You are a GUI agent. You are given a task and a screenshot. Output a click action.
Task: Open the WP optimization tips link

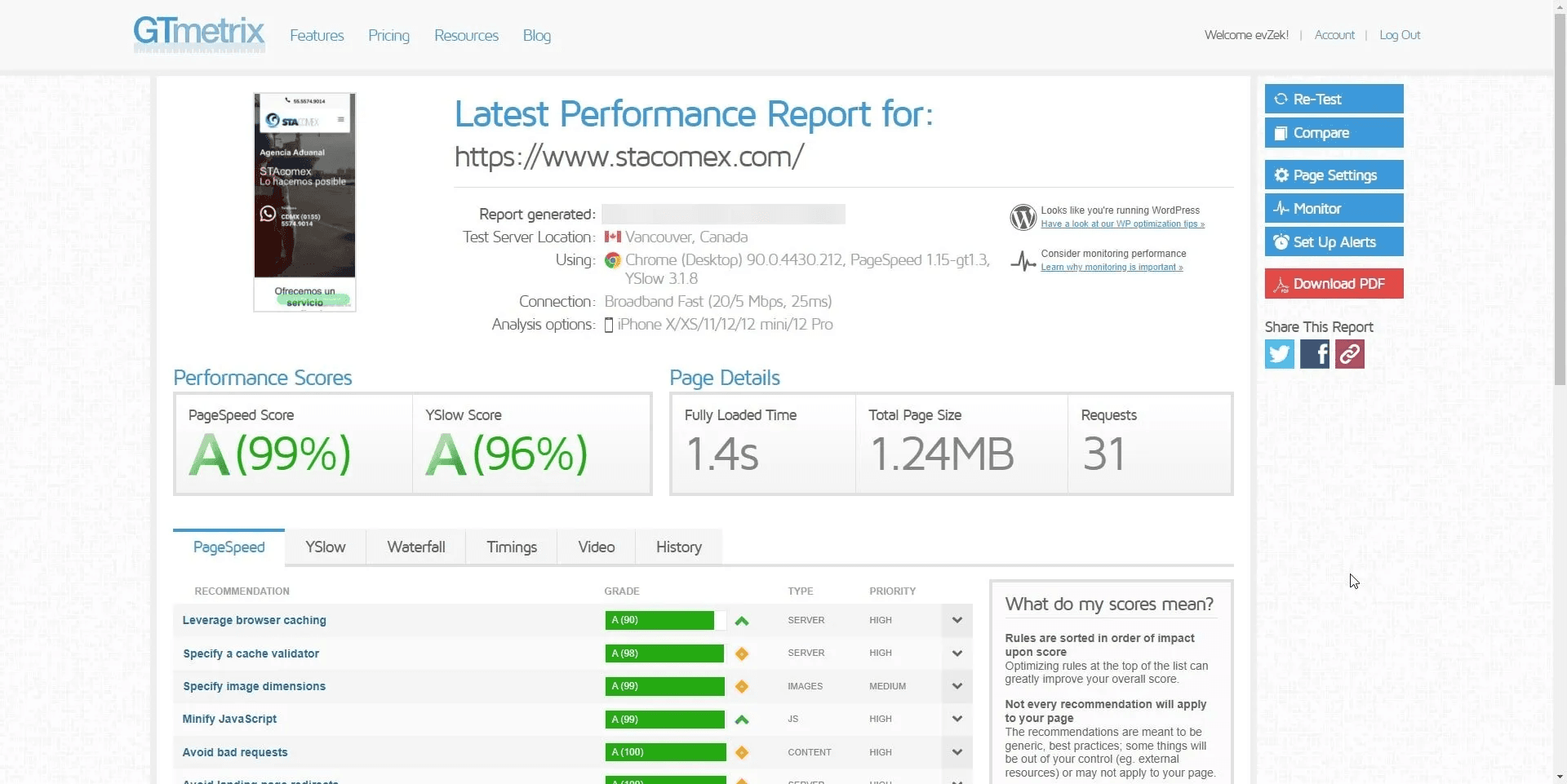pos(1122,224)
